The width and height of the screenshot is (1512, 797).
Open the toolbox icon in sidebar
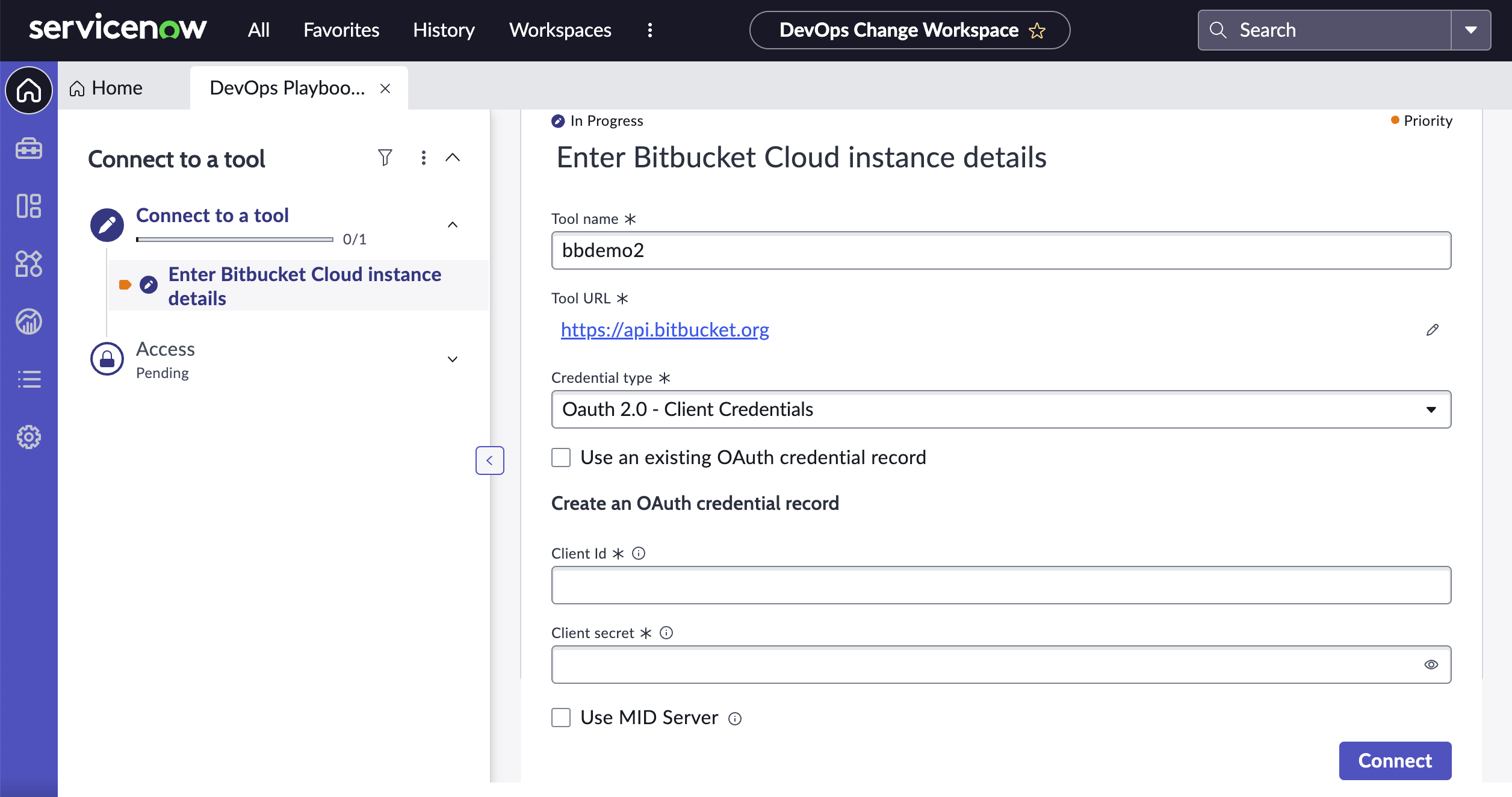click(29, 148)
